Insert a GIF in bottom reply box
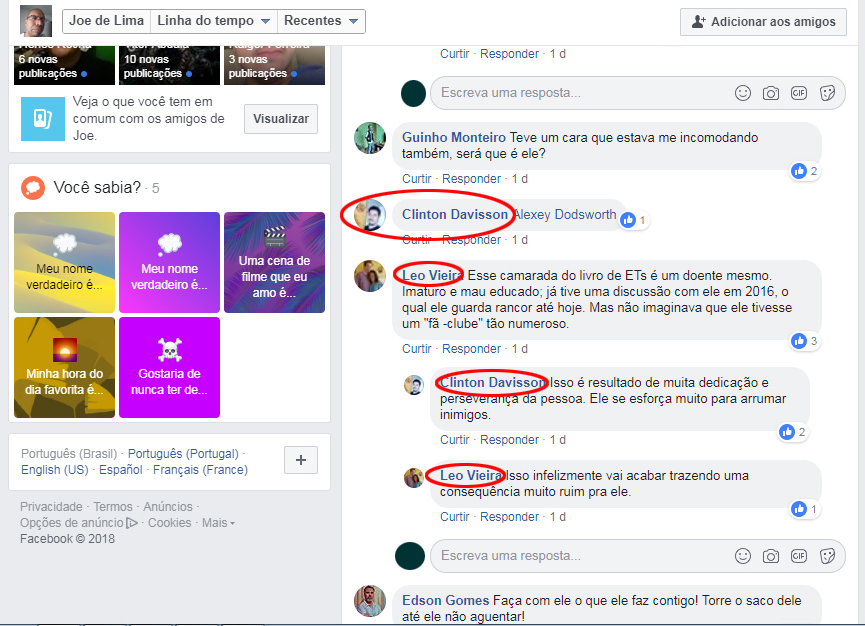Image resolution: width=865 pixels, height=626 pixels. pos(798,555)
